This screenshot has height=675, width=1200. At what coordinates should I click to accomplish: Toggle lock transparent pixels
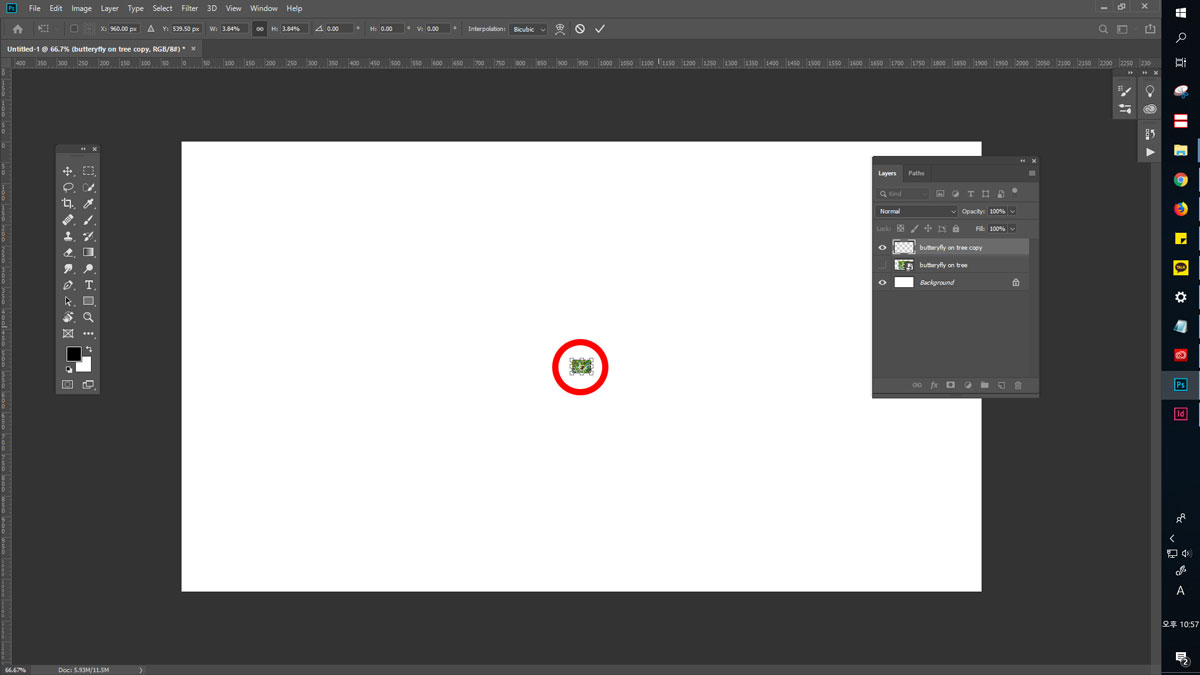point(900,229)
